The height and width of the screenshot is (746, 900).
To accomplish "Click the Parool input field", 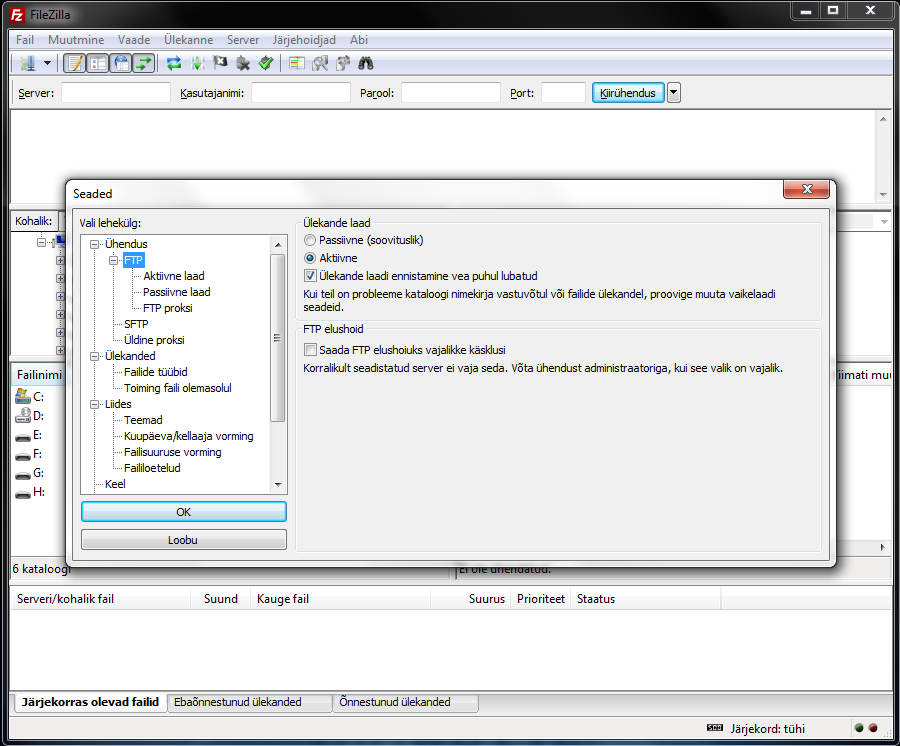I will pyautogui.click(x=451, y=92).
